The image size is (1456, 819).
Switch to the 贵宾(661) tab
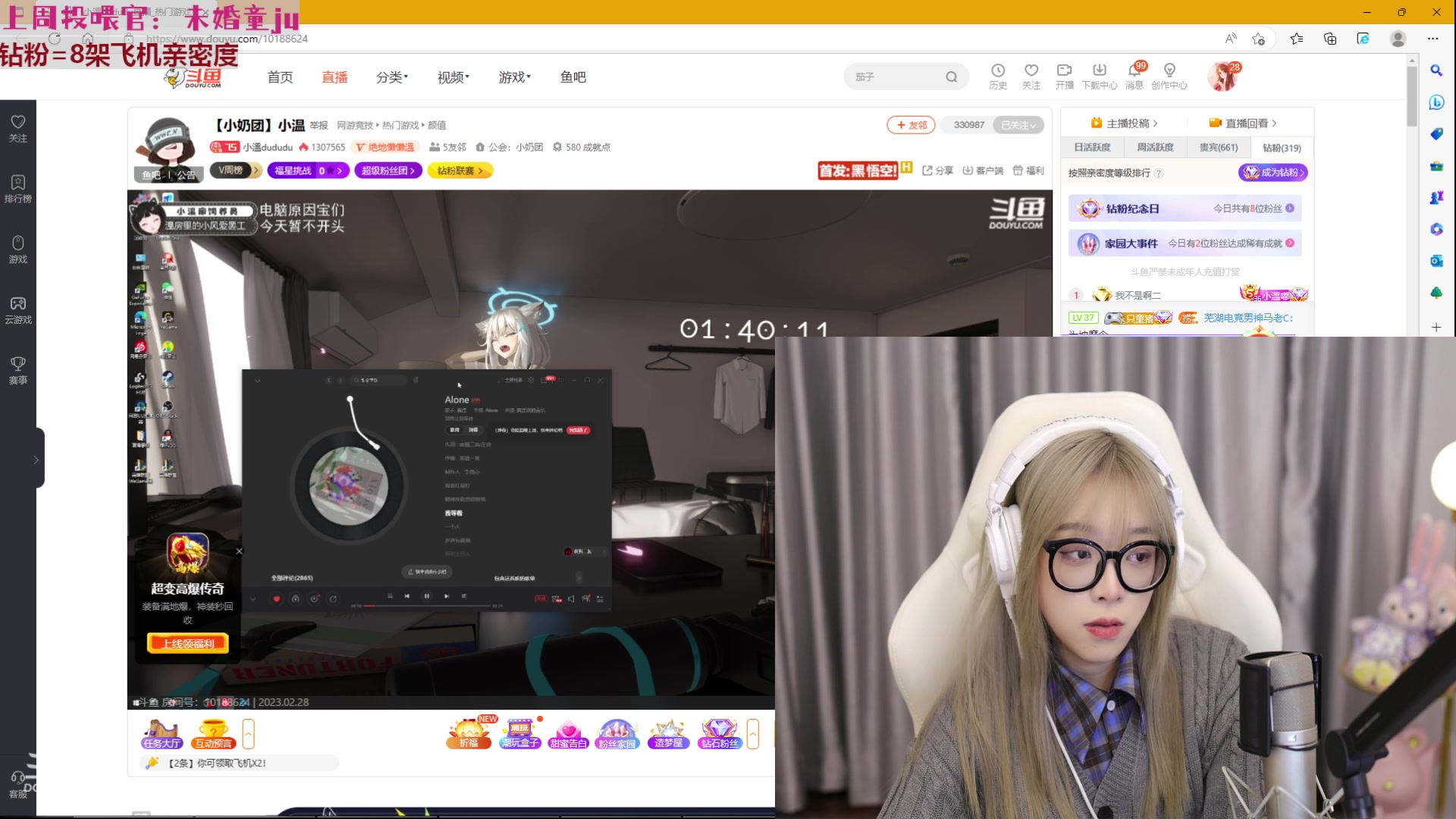1218,147
